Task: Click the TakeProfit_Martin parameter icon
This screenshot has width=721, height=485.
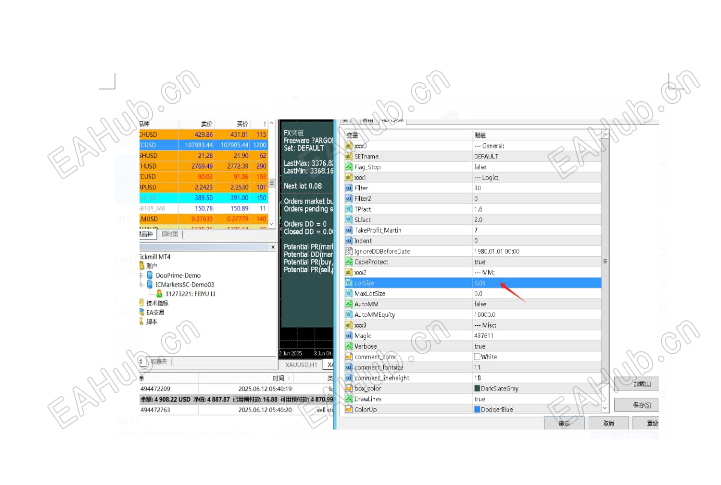Action: (349, 230)
